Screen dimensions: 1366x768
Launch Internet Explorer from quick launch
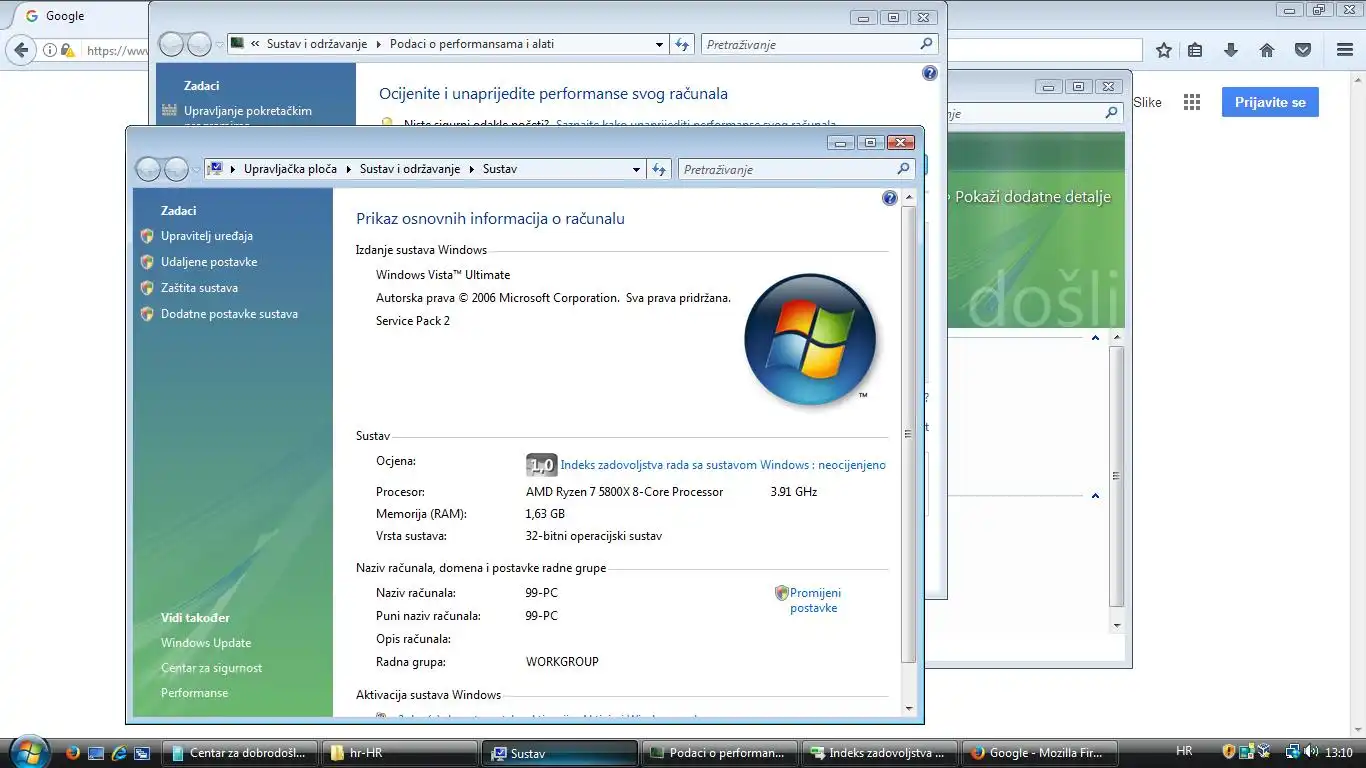click(119, 753)
